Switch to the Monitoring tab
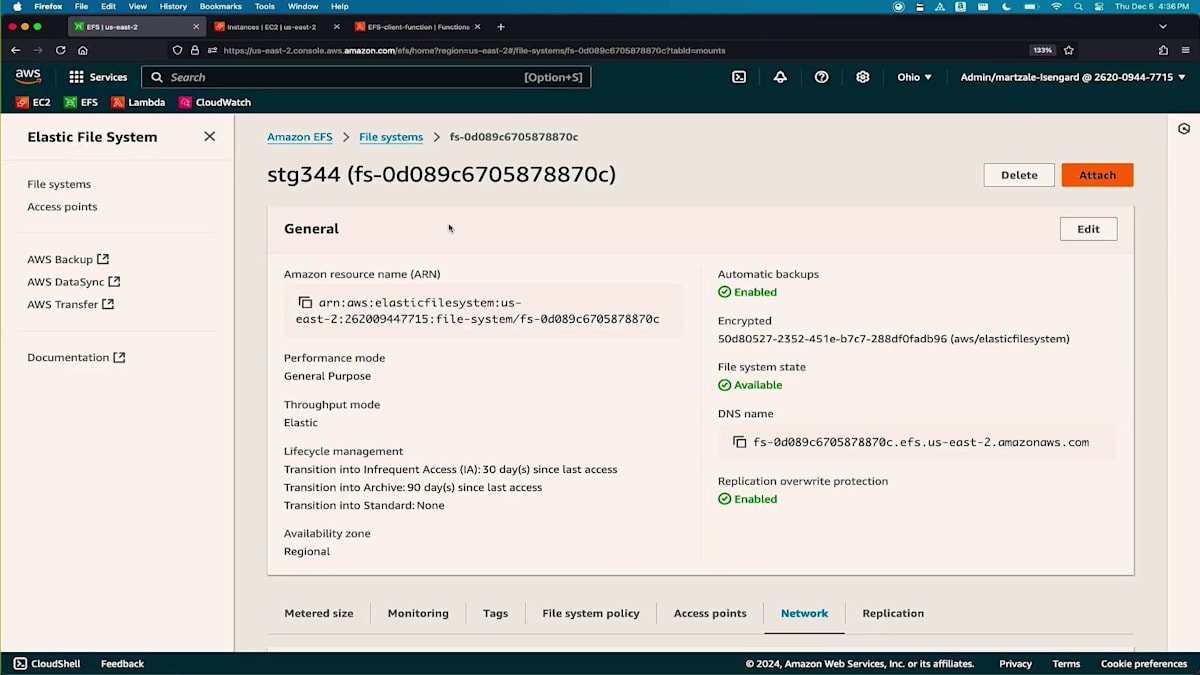The height and width of the screenshot is (675, 1200). click(x=418, y=613)
